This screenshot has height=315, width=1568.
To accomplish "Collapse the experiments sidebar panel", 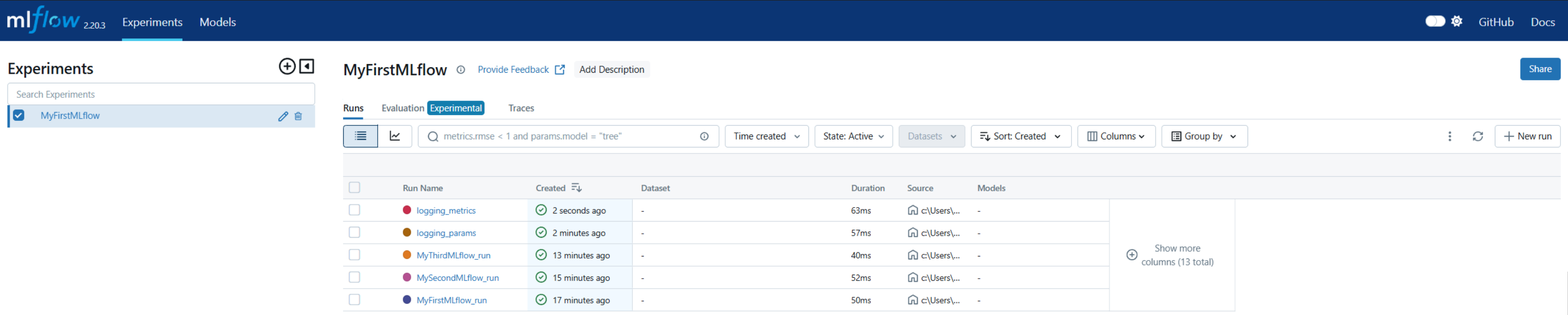I will (307, 66).
